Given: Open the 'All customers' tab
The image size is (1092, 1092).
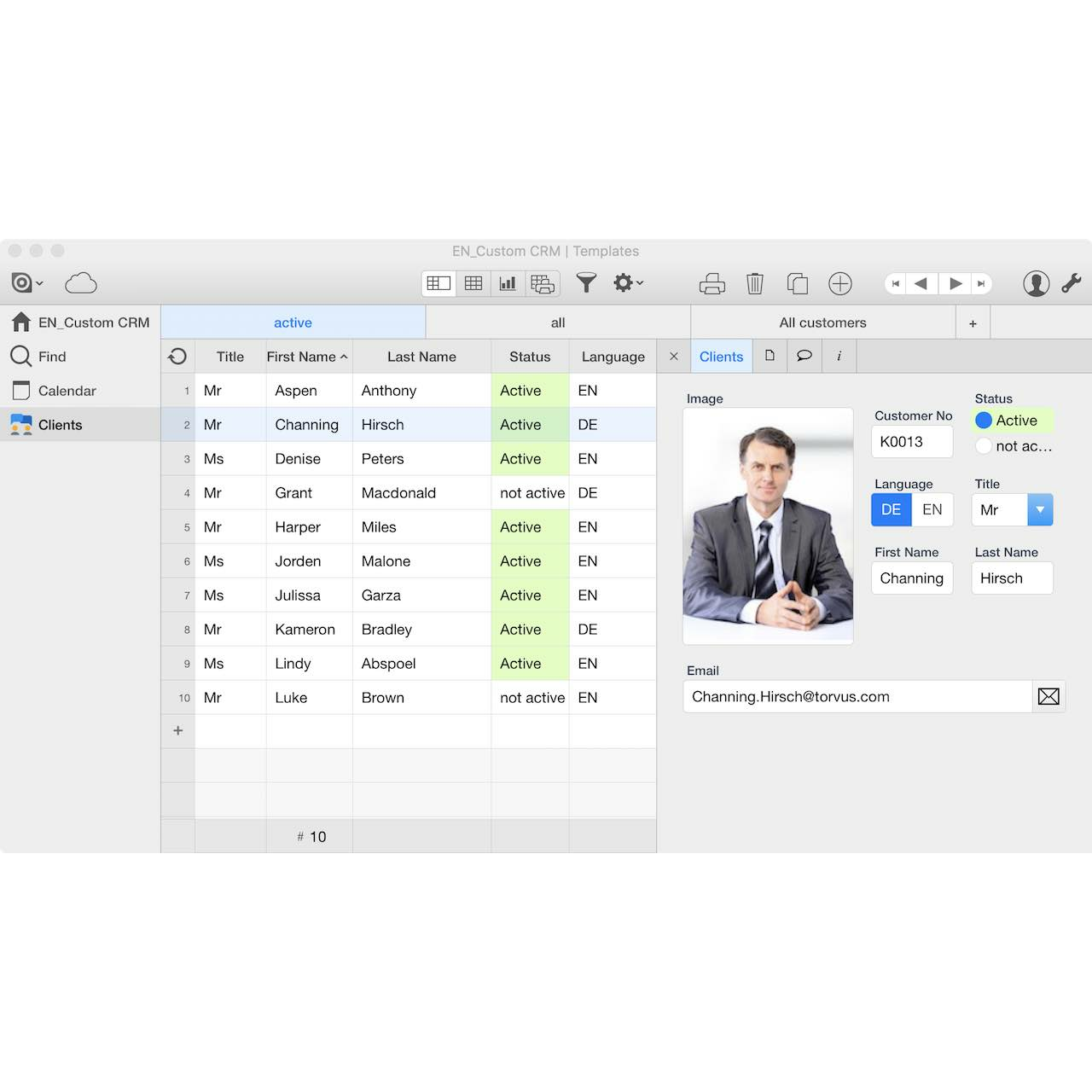Looking at the screenshot, I should tap(822, 322).
